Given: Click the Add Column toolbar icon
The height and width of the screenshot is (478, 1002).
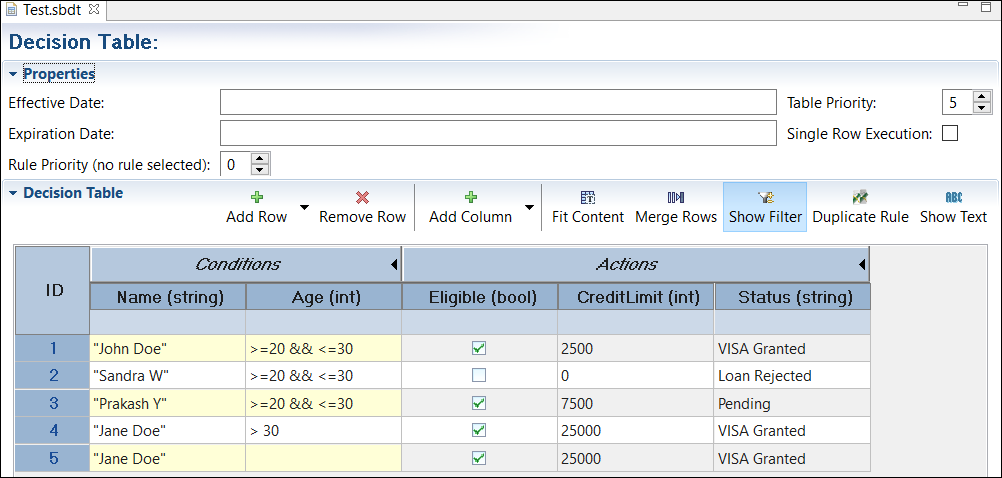Looking at the screenshot, I should 470,198.
